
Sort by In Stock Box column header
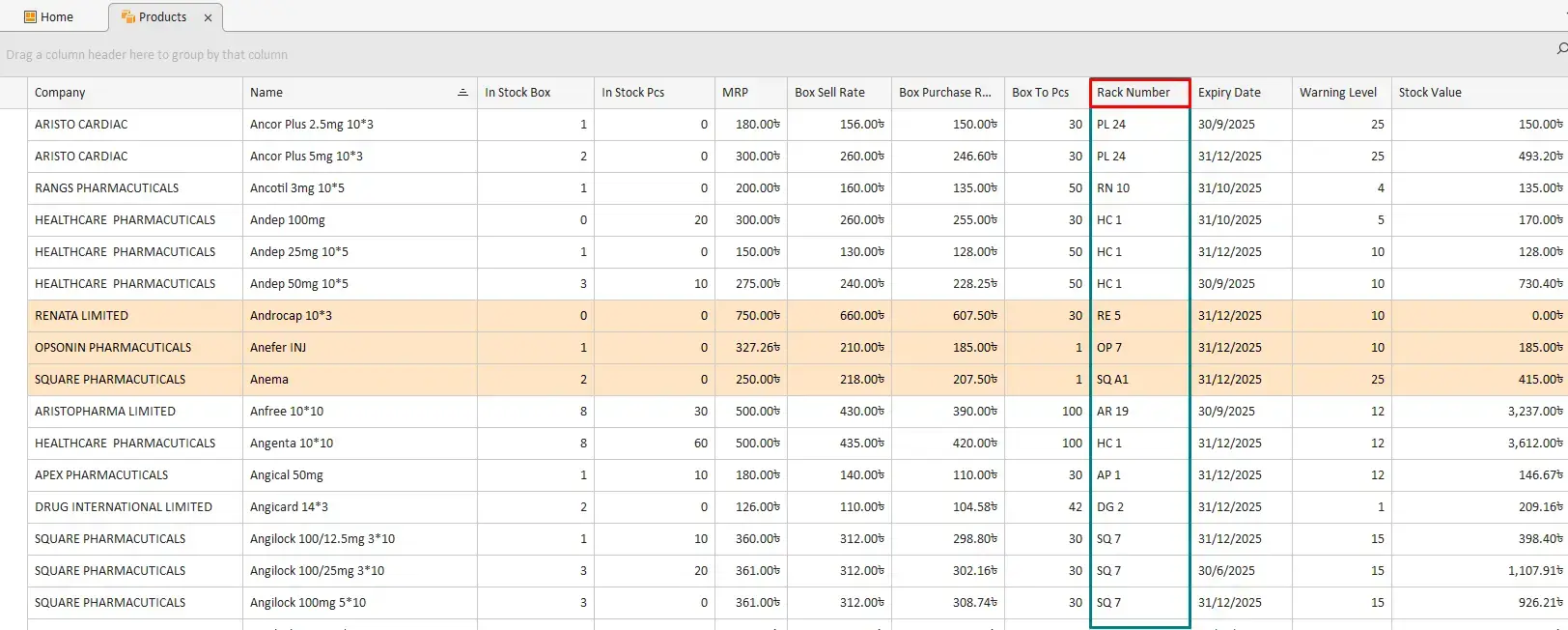(536, 93)
